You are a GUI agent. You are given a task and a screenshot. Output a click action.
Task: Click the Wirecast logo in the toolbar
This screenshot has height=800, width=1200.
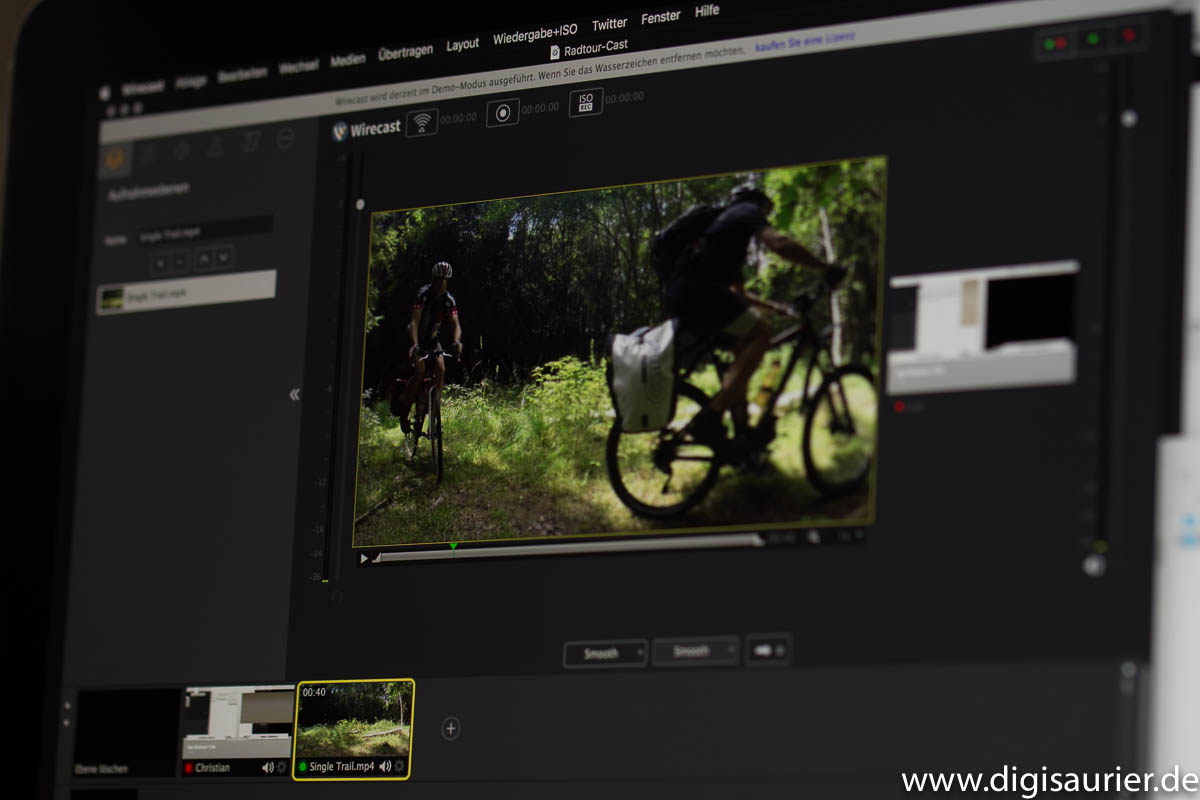(366, 129)
